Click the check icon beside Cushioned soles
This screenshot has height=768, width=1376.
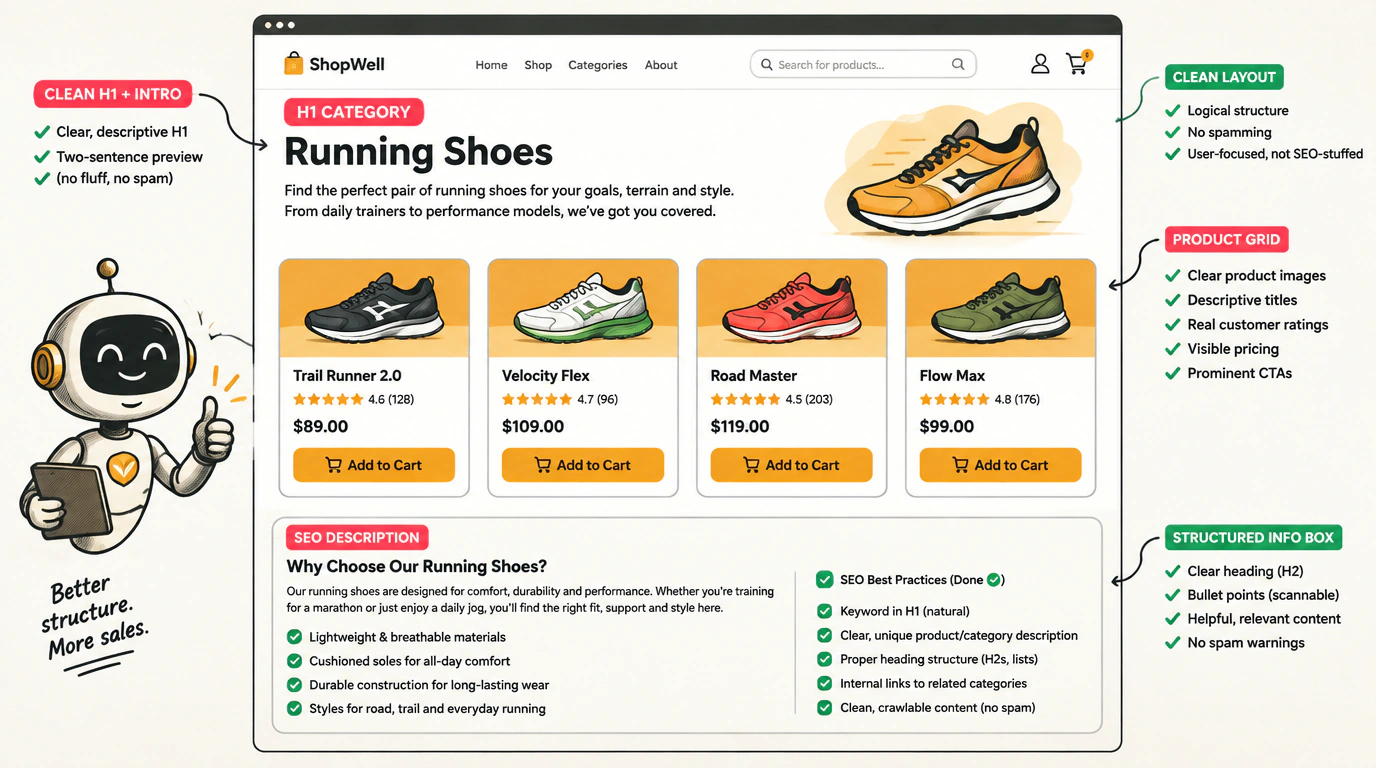(295, 661)
